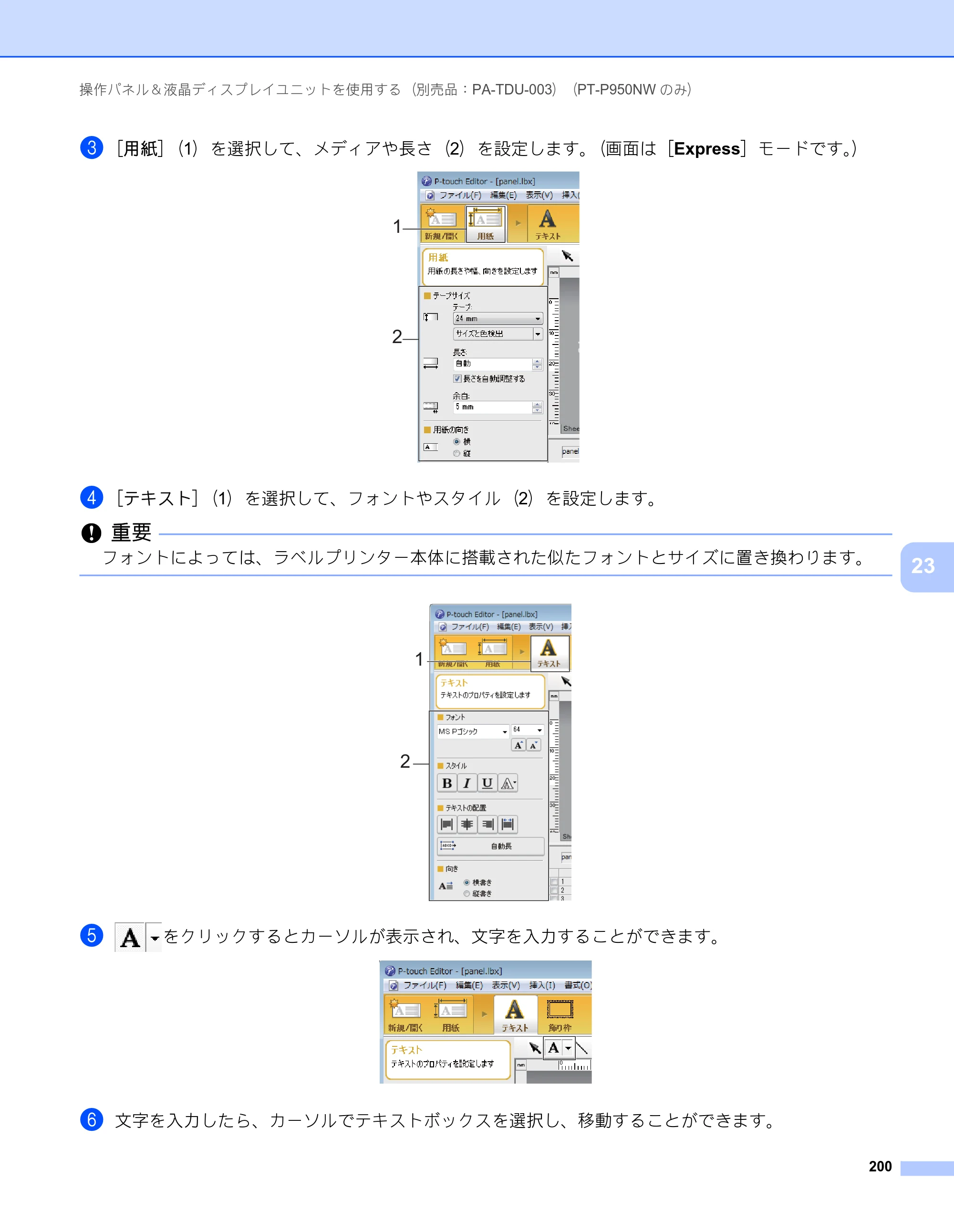The width and height of the screenshot is (954, 1232).
Task: Click 飾り枠 frame icon in step 5 screenshot
Action: pyautogui.click(x=560, y=1015)
